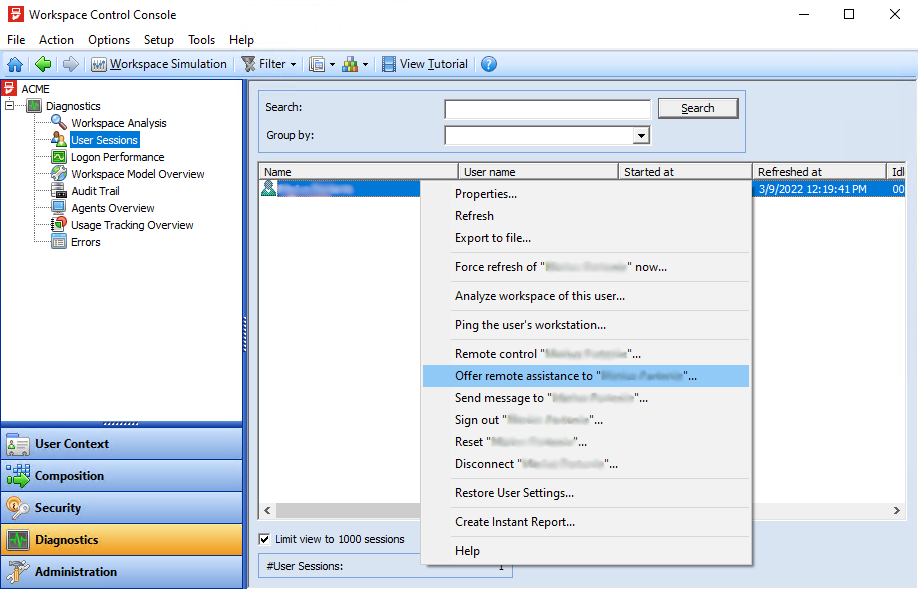This screenshot has height=589, width=918.
Task: Click the Home icon in toolbar
Action: 15,64
